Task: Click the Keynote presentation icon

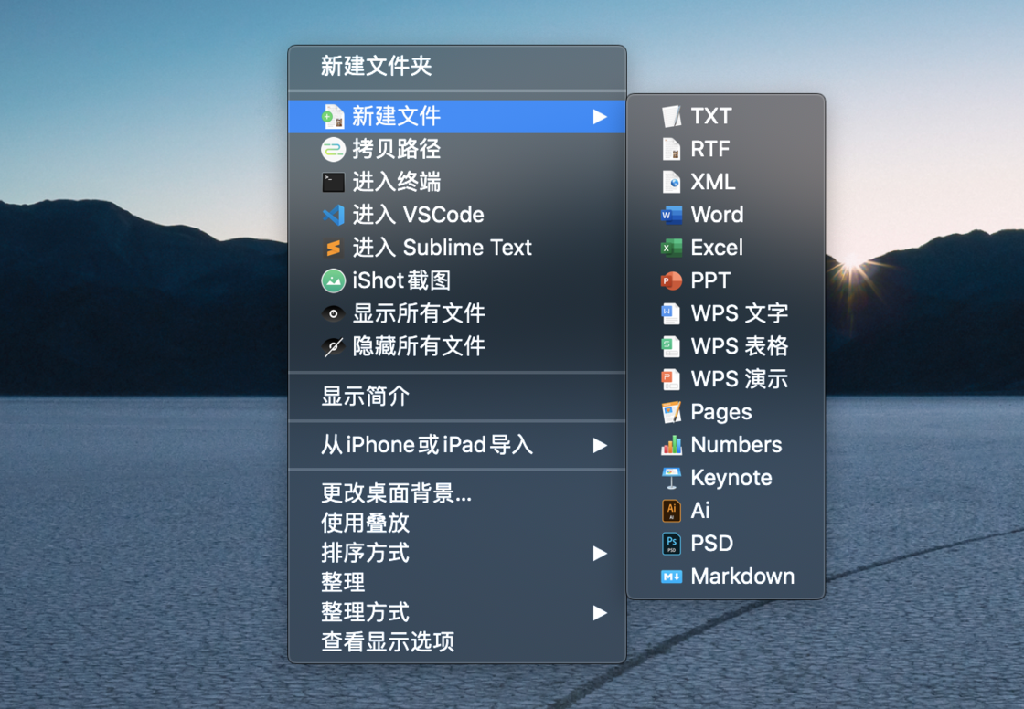Action: click(671, 478)
